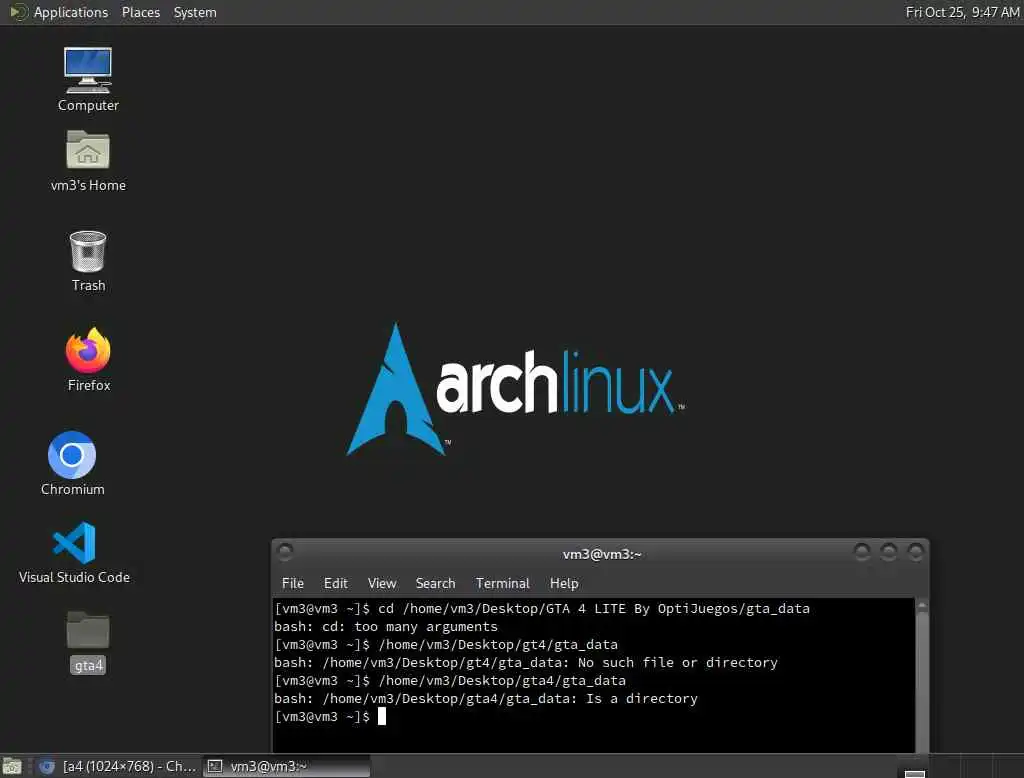Select the gta4 folder on the desktop
Image resolution: width=1024 pixels, height=778 pixels.
88,641
